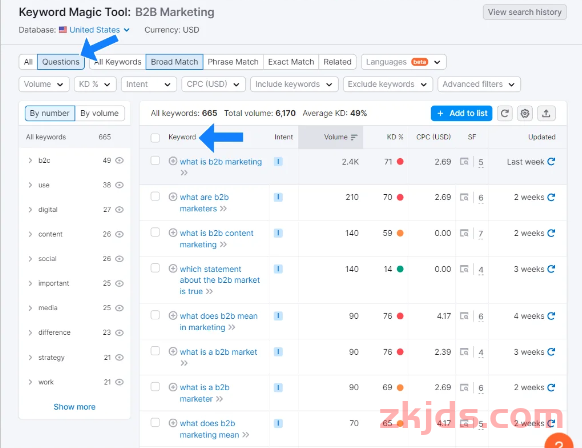Switch to Related tab
The image size is (582, 448).
coord(337,62)
